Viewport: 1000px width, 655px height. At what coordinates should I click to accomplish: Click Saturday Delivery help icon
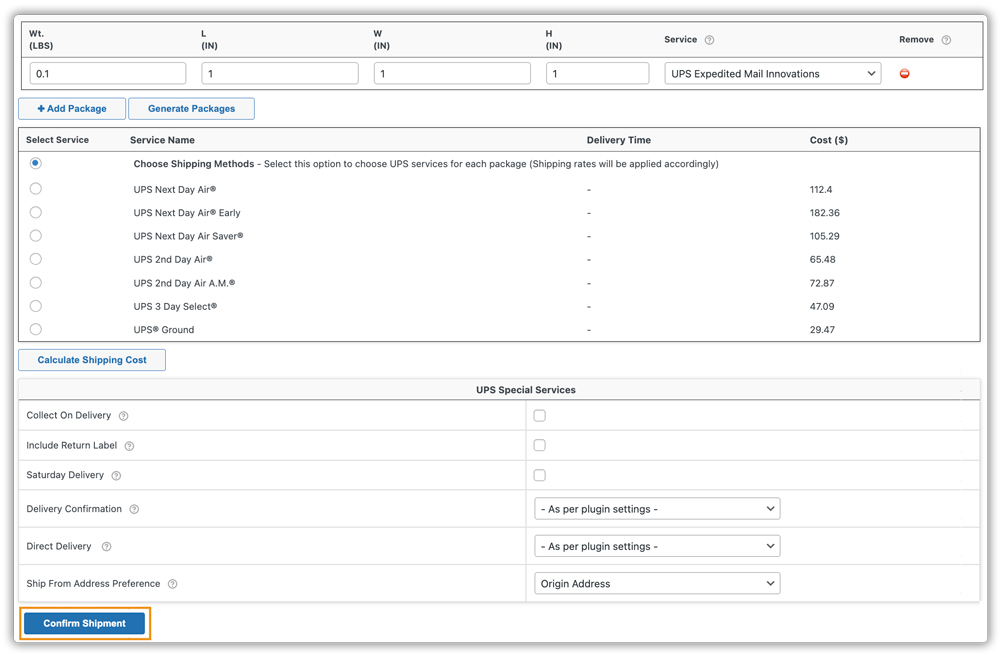tap(116, 476)
